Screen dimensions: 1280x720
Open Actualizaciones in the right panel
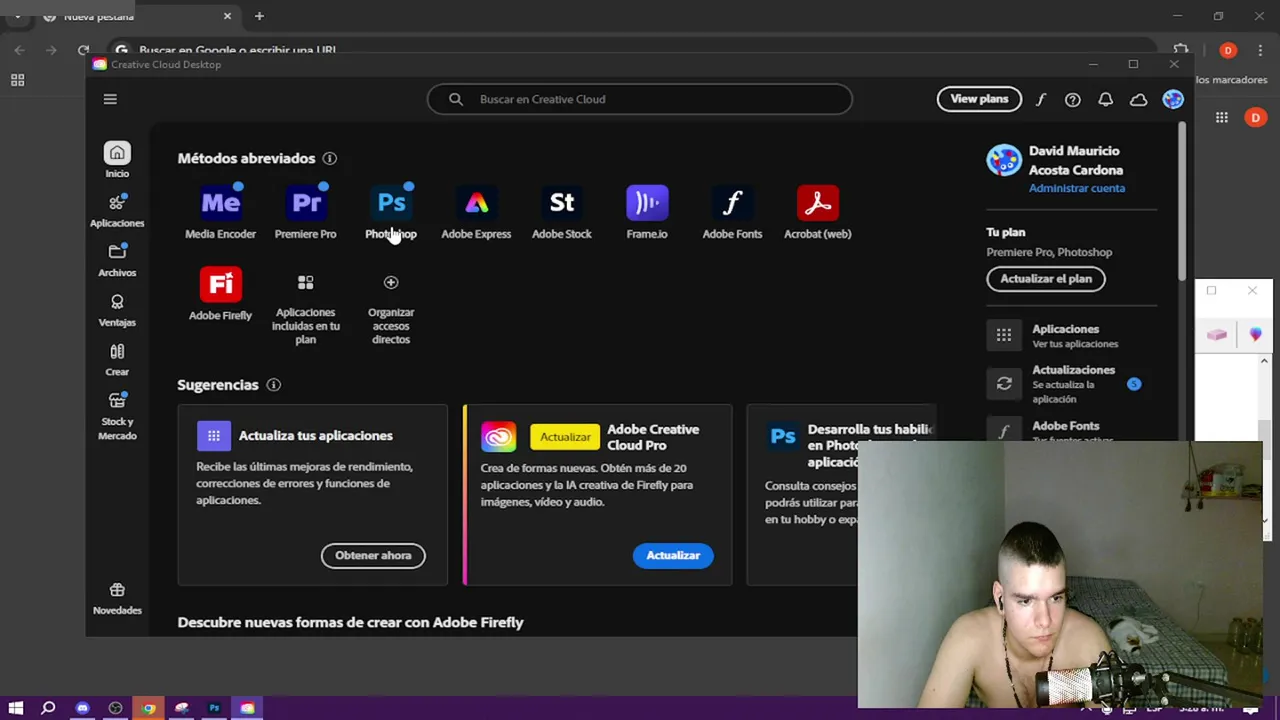click(1070, 384)
